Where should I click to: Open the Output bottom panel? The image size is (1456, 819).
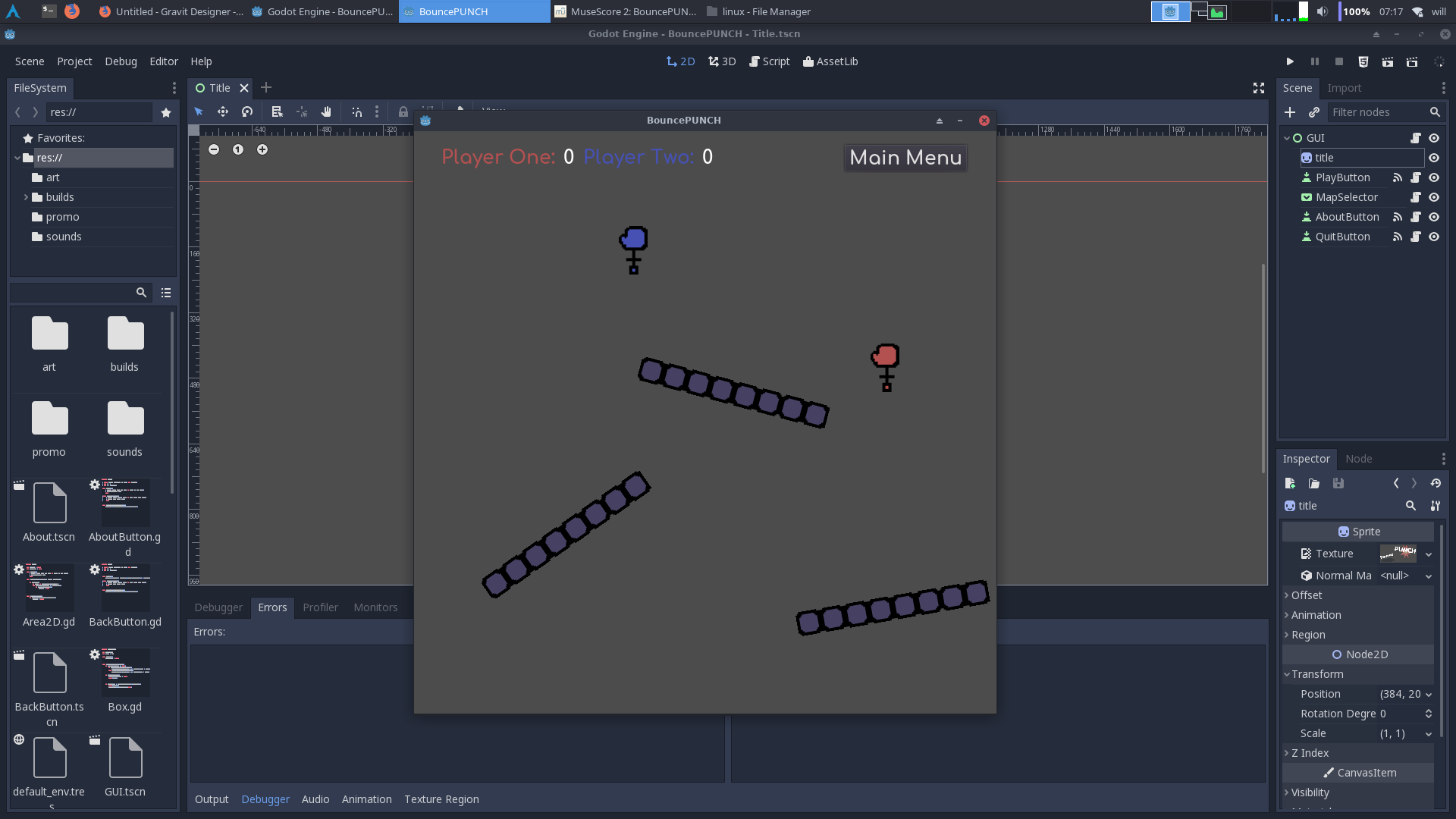(x=212, y=799)
